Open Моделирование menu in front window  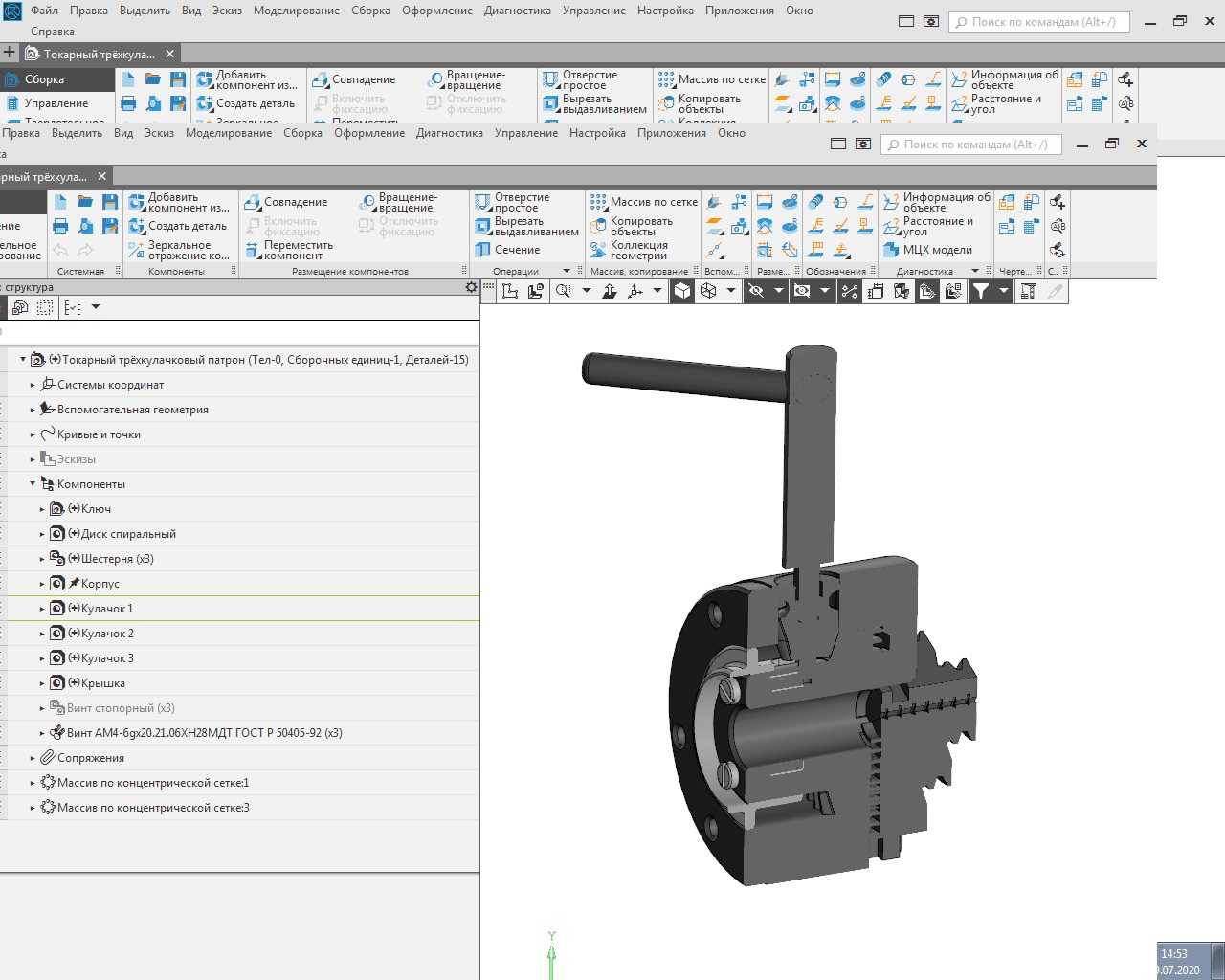click(x=229, y=133)
